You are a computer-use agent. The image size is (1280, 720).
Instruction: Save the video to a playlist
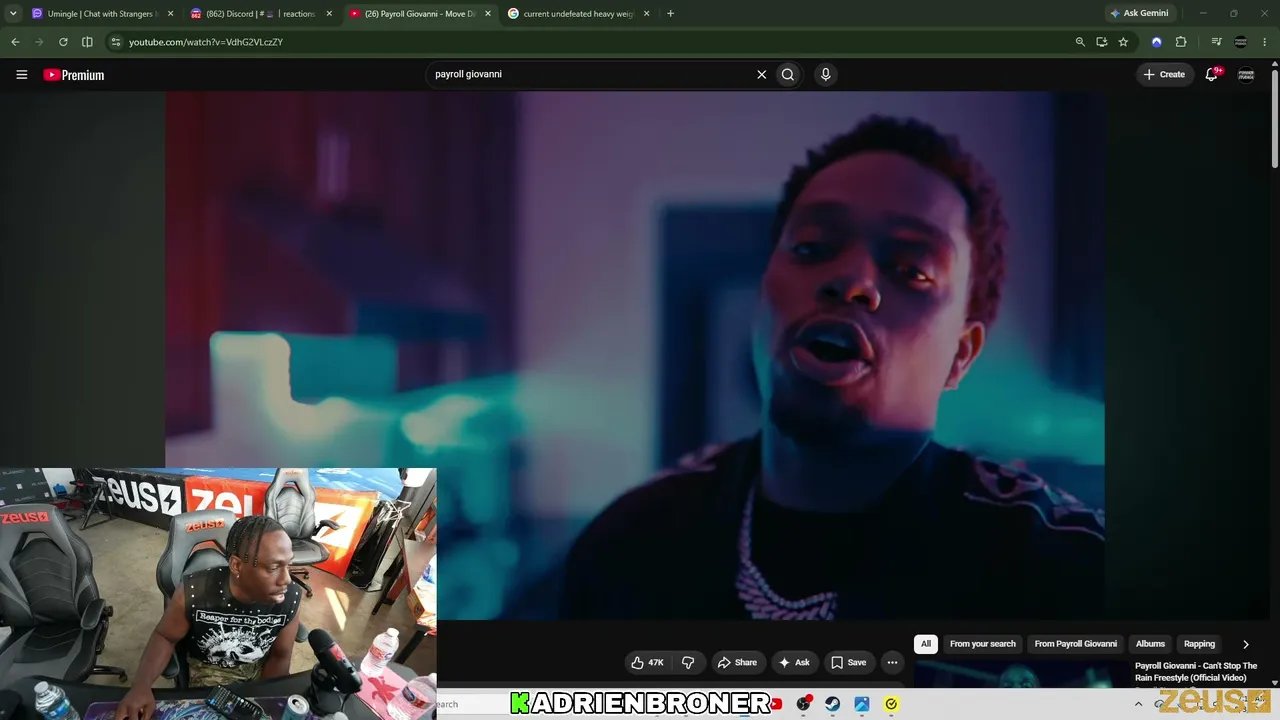coord(849,662)
